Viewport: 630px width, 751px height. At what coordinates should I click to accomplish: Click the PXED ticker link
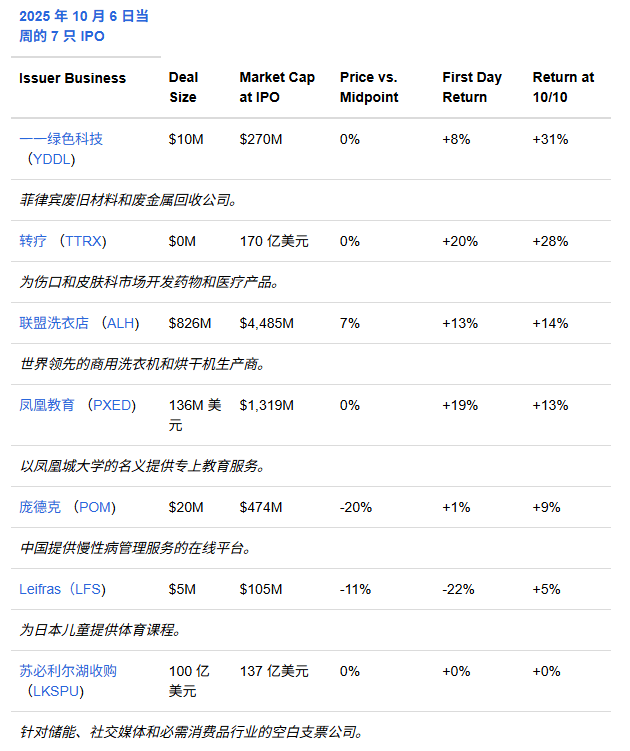click(112, 405)
